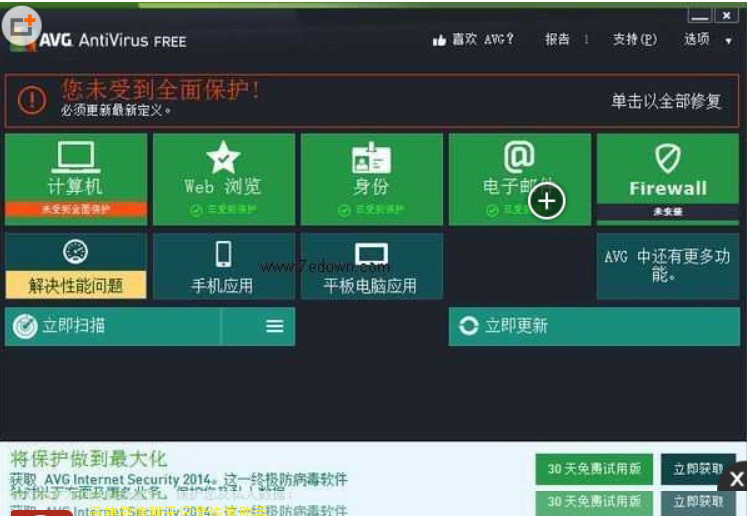Image resolution: width=747 pixels, height=516 pixels.
Task: Open the 选项 (Options) menu
Action: (697, 40)
